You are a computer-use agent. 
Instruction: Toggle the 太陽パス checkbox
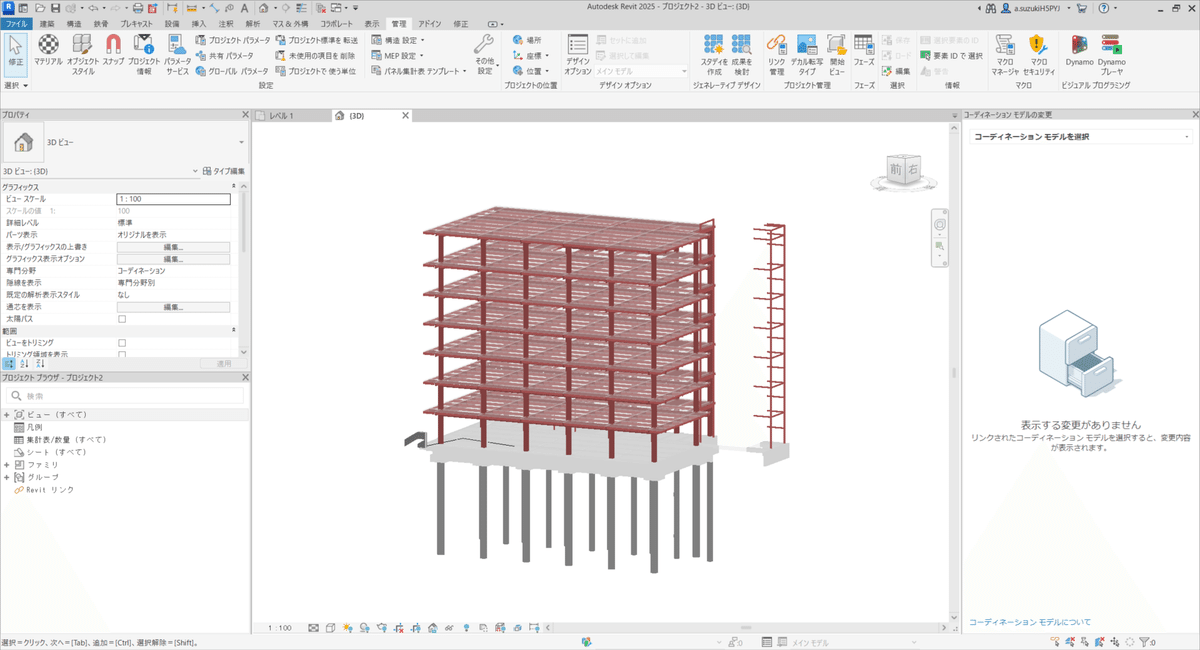122,319
